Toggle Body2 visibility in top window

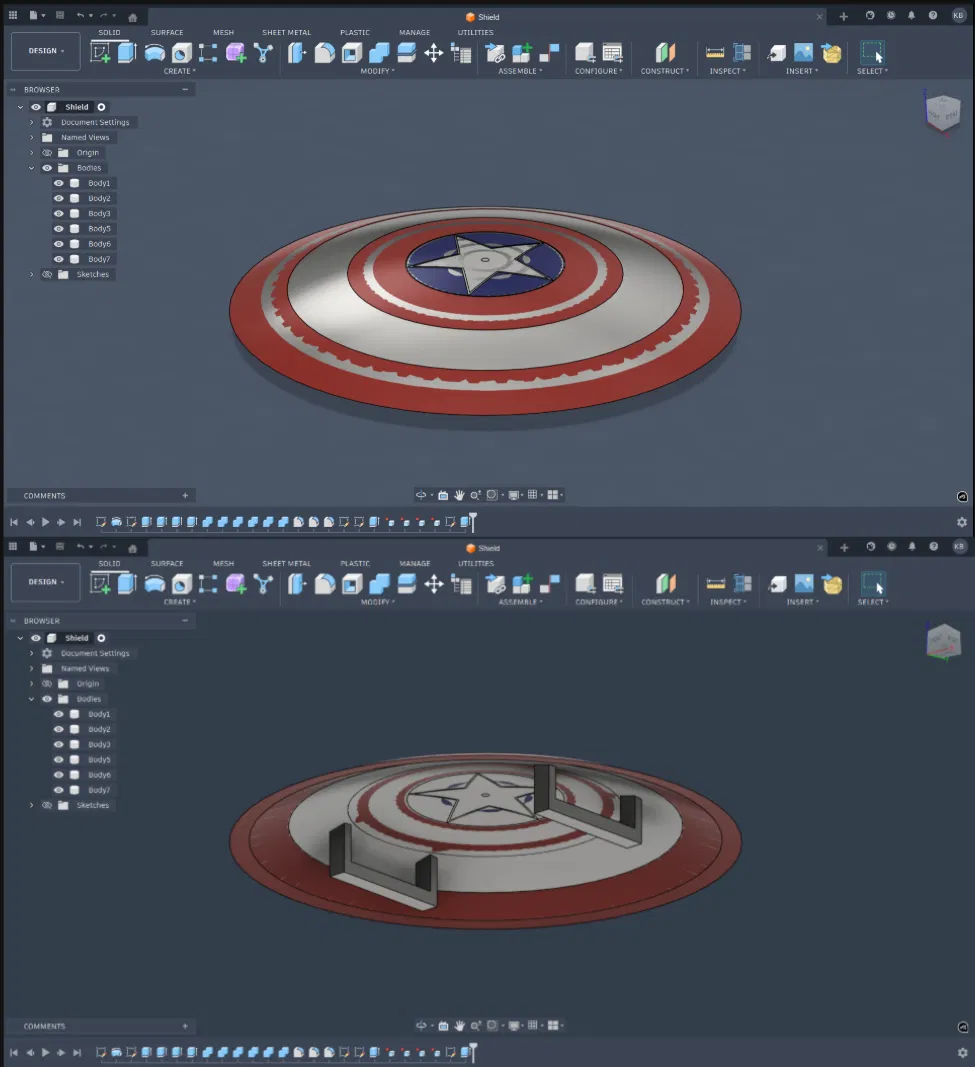pos(59,198)
